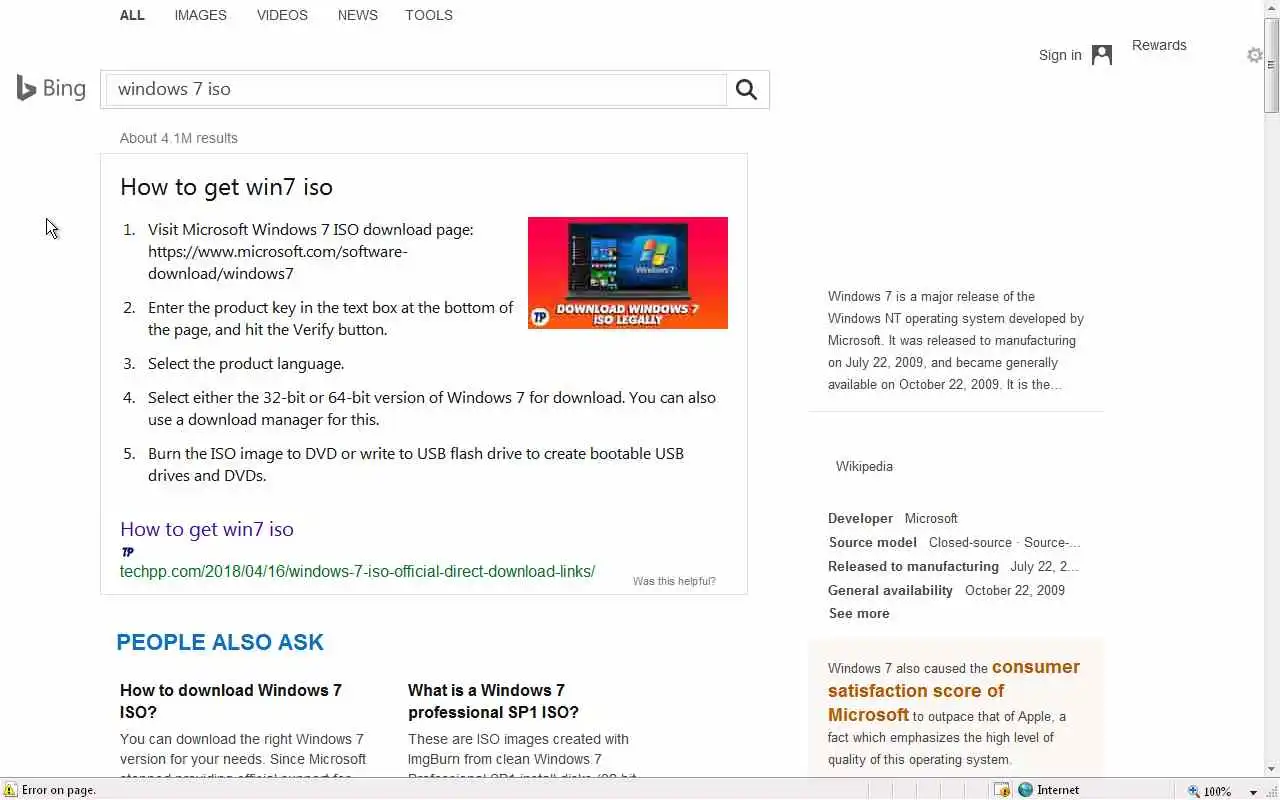Click the status bar error warning icon

point(10,790)
